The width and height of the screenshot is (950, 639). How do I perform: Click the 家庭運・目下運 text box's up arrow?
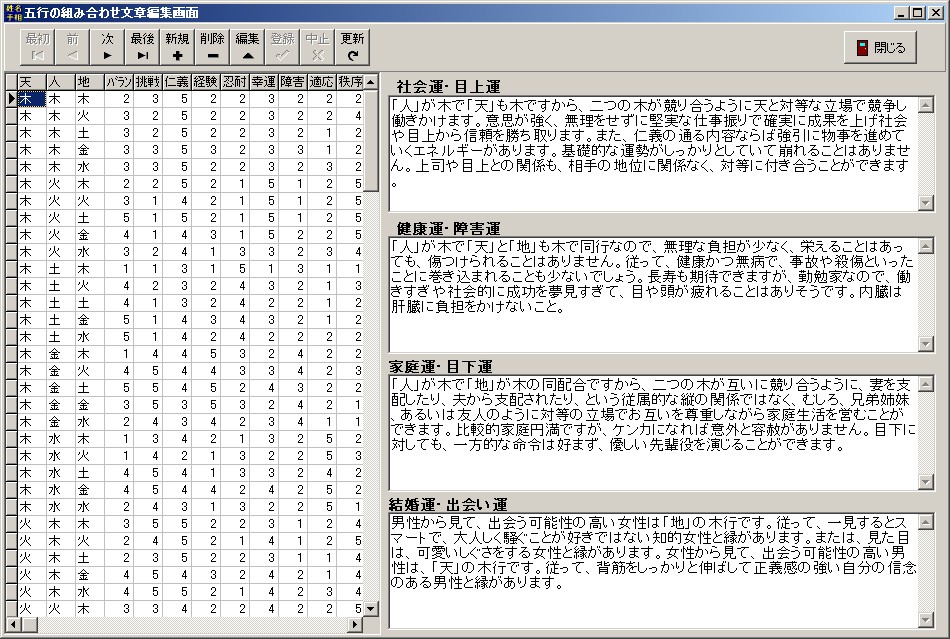coord(925,384)
